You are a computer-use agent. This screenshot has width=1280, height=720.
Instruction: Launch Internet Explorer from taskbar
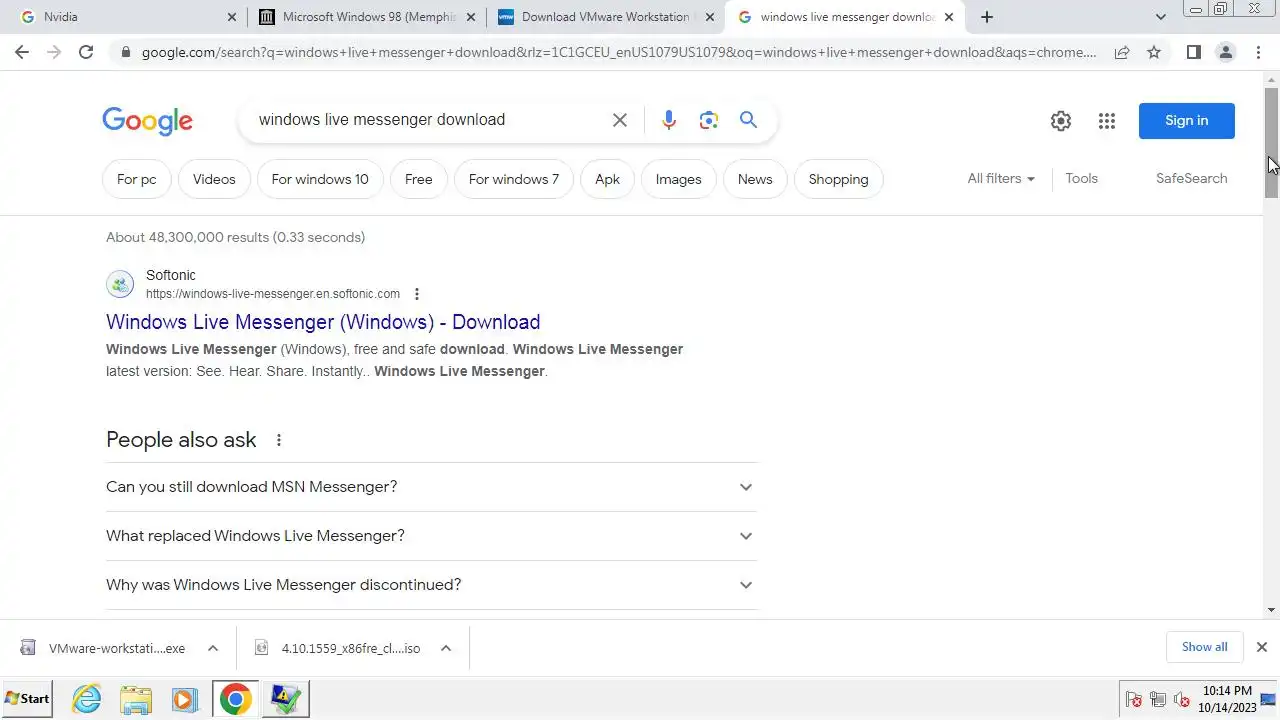click(87, 699)
